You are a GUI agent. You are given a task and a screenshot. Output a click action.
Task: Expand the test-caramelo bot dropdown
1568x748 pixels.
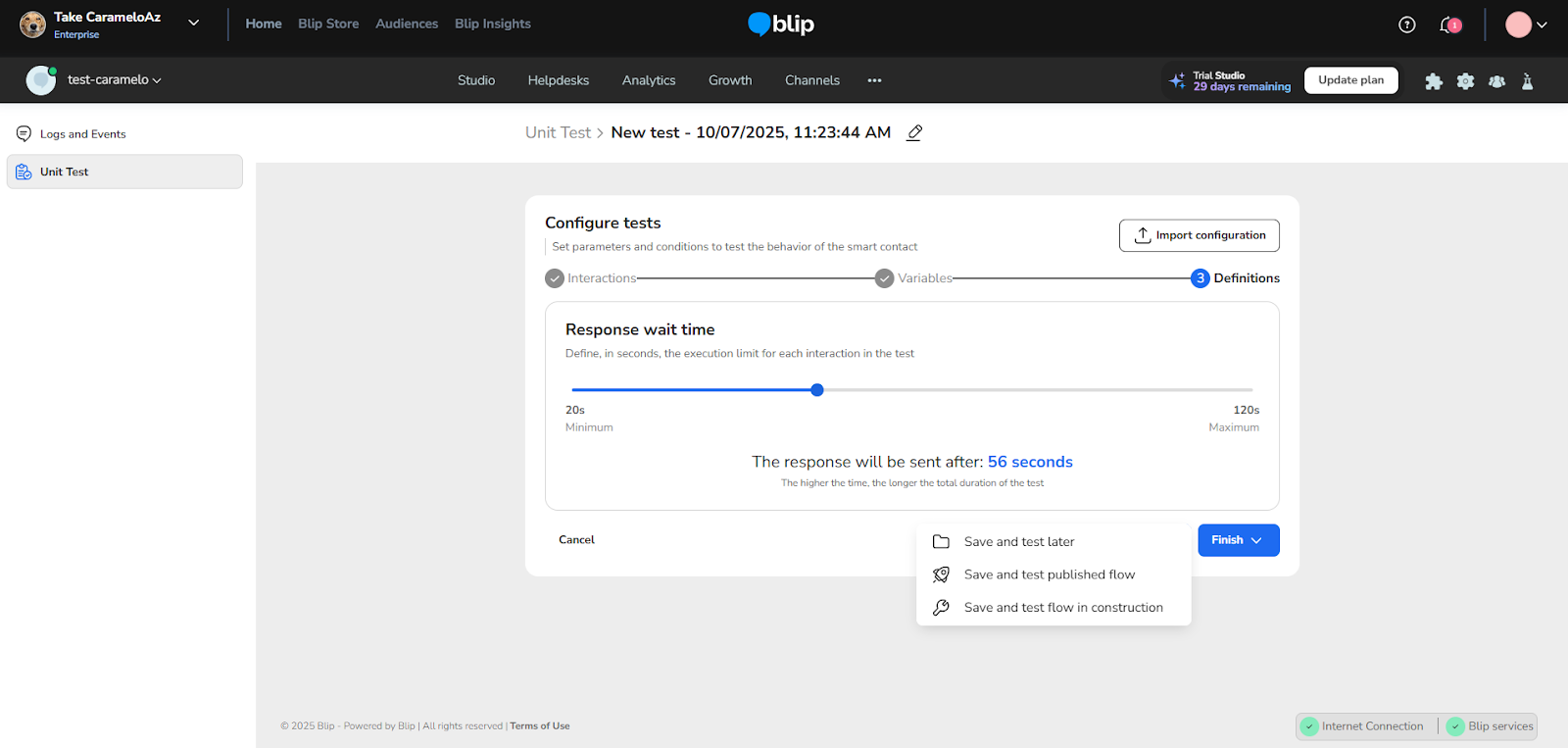(114, 80)
